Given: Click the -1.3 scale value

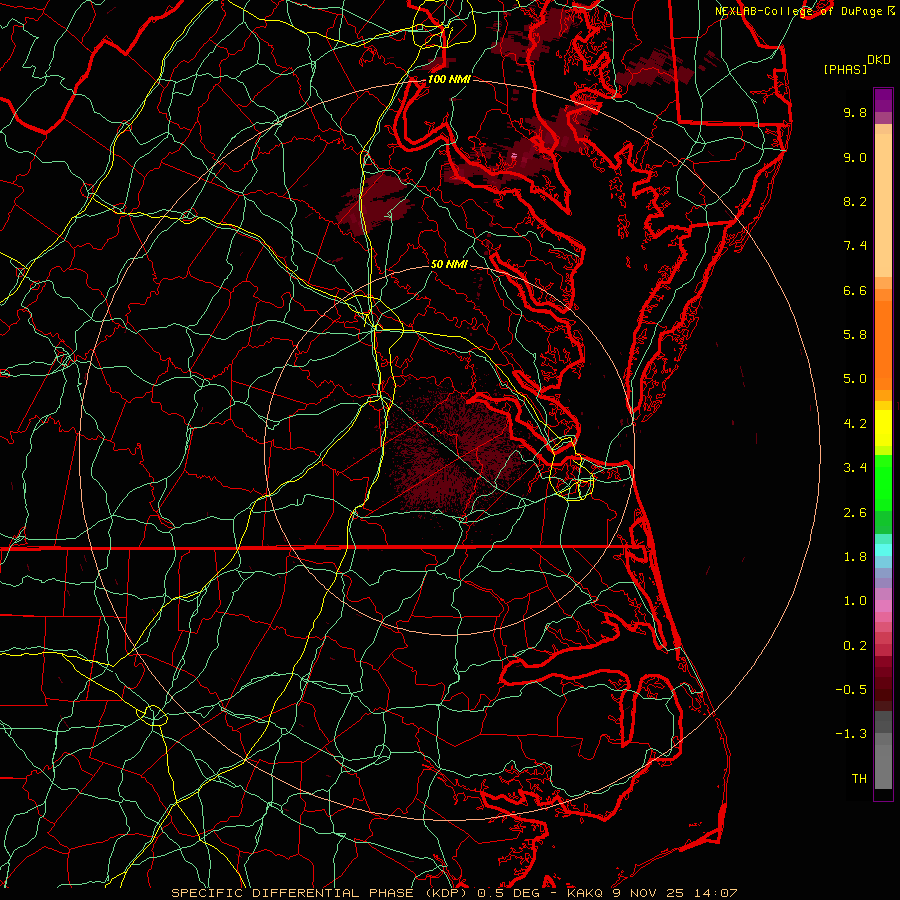Looking at the screenshot, I should tap(851, 734).
